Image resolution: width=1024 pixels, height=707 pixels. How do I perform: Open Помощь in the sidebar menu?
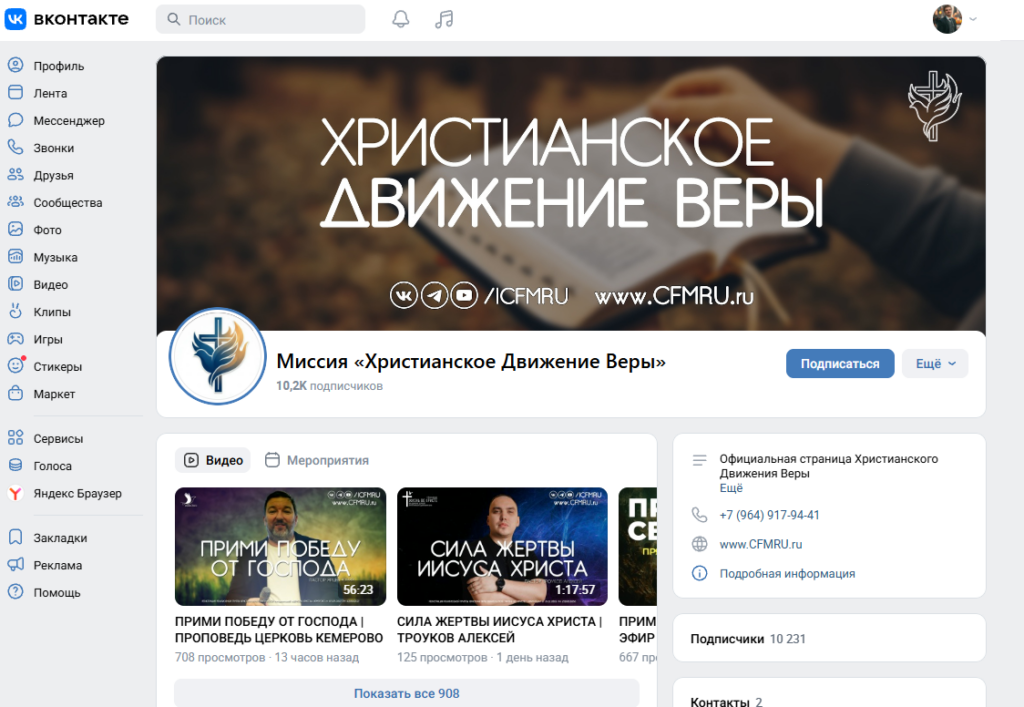[x=57, y=593]
